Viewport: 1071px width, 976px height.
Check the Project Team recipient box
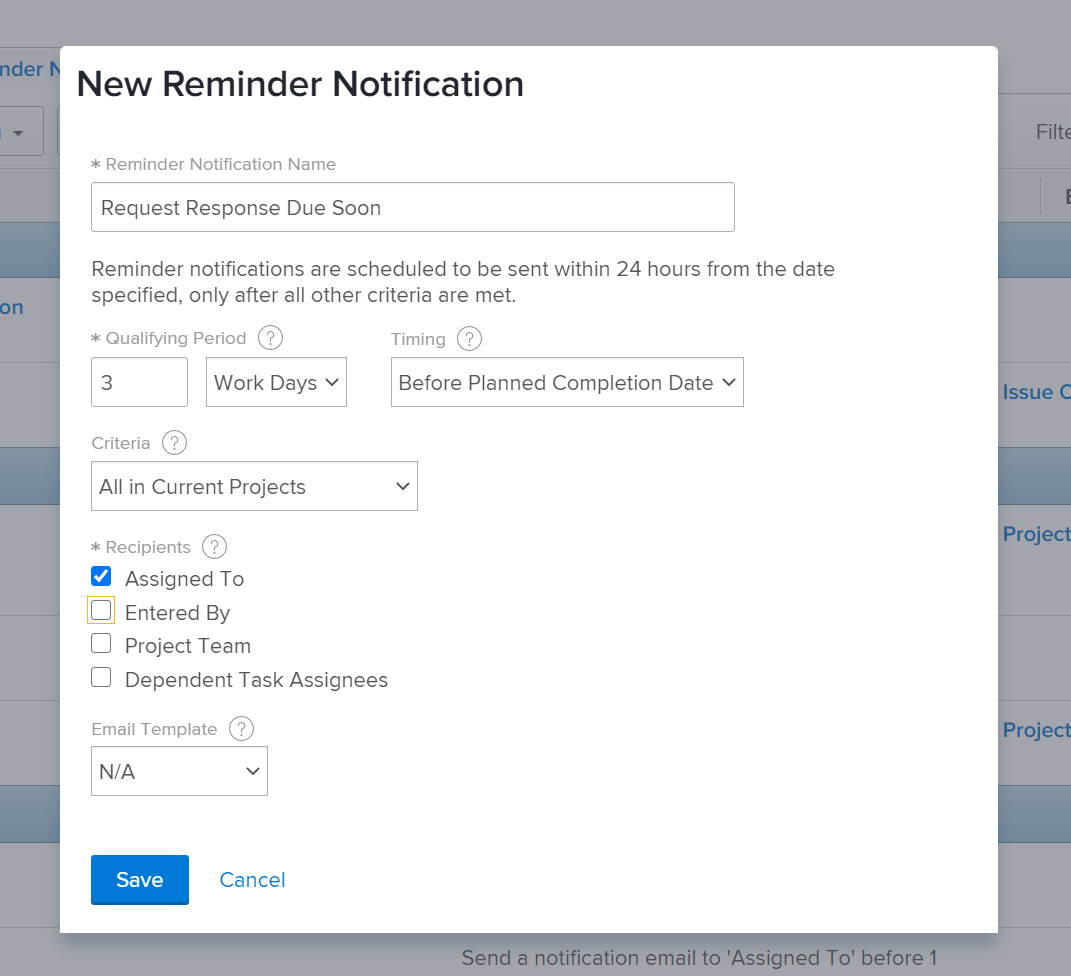pos(101,644)
